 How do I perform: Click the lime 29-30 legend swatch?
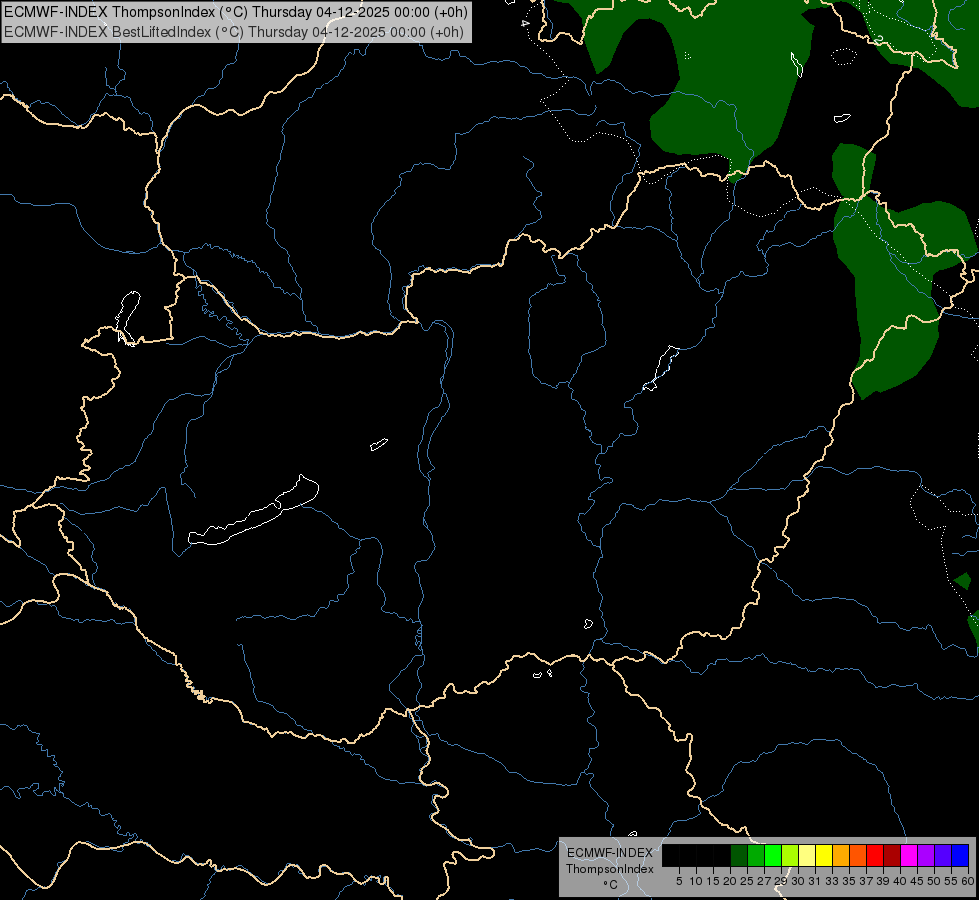click(x=790, y=855)
